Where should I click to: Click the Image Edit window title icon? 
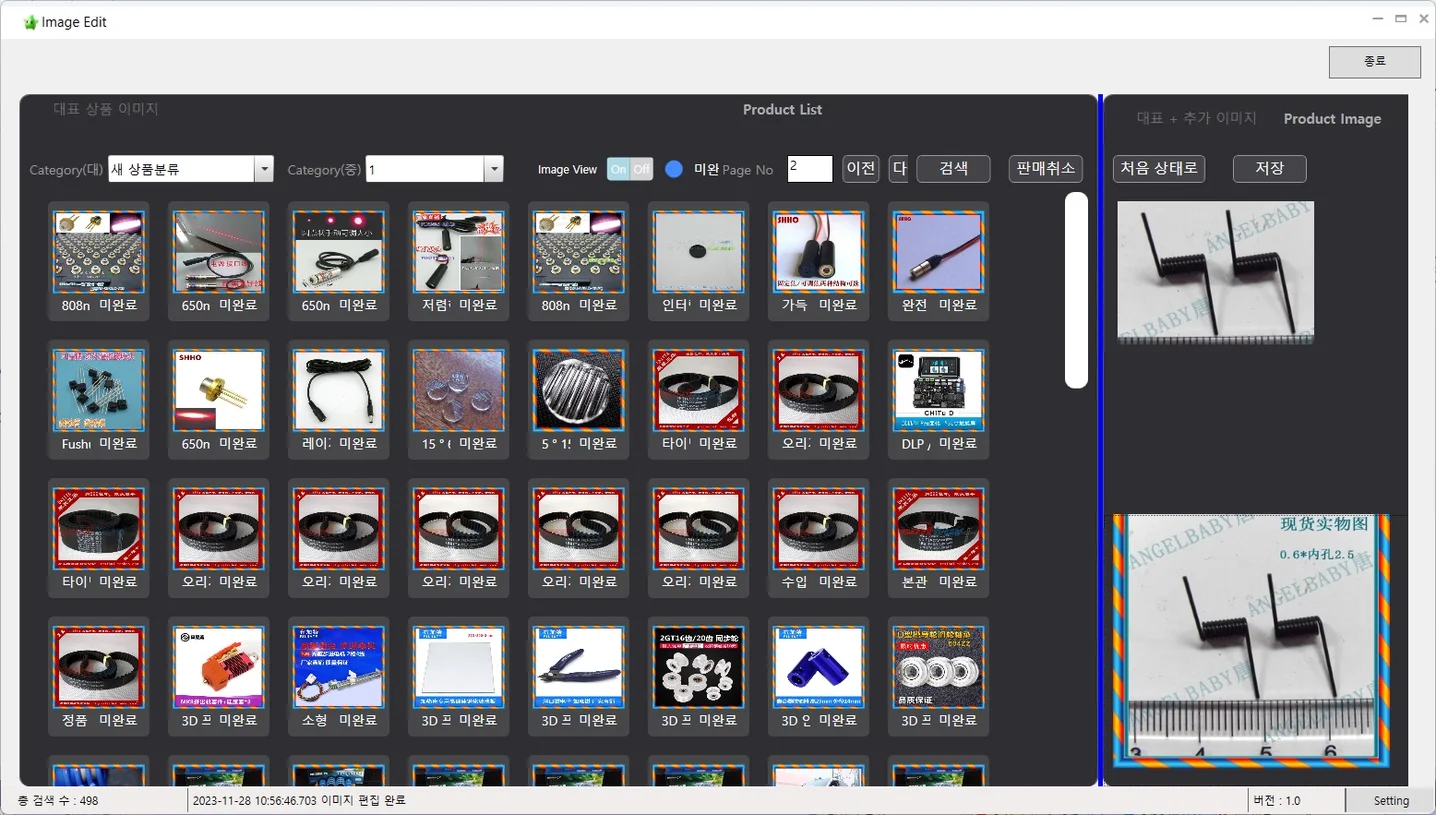(x=30, y=22)
